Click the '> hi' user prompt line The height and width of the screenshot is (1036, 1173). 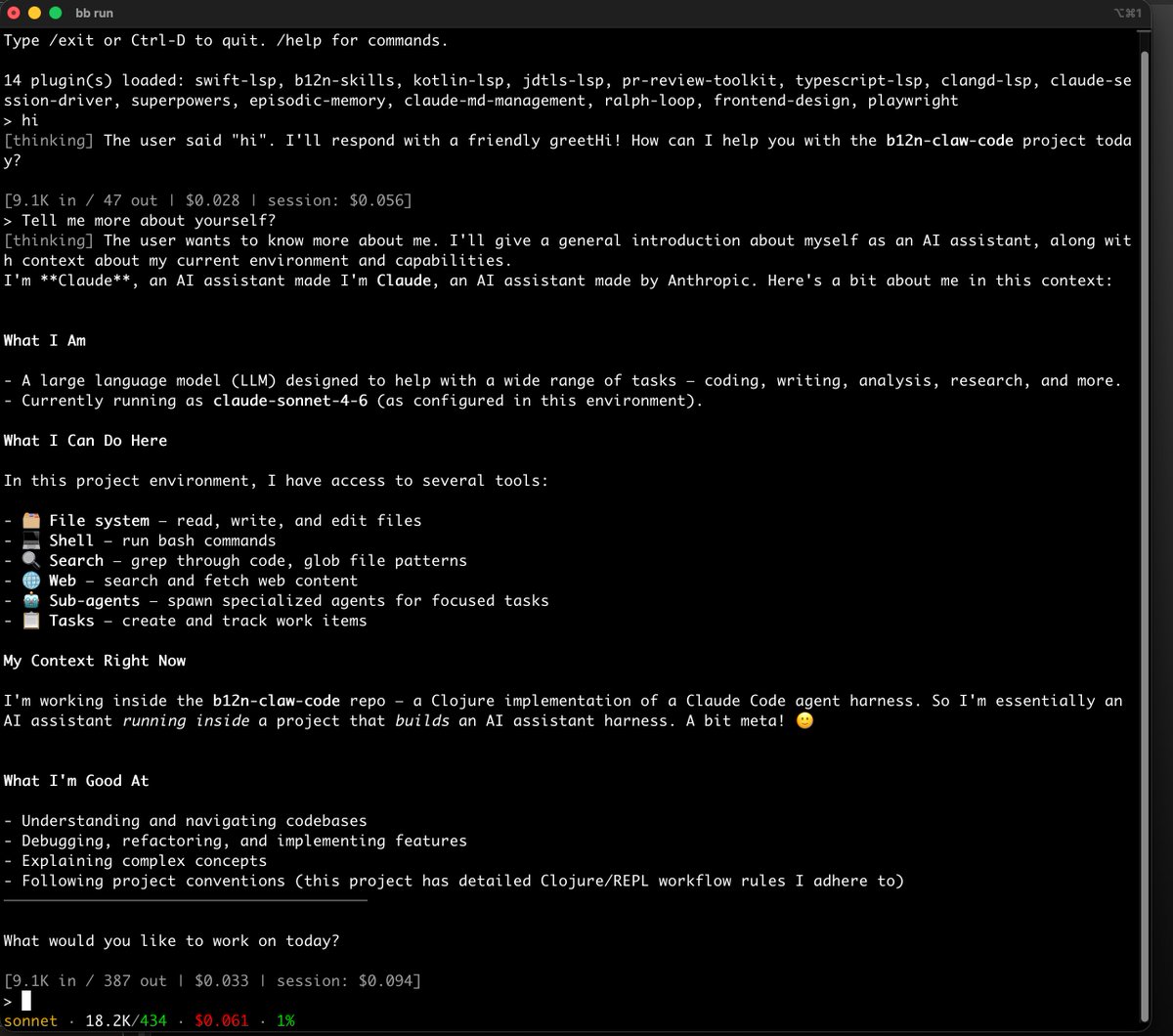click(21, 121)
